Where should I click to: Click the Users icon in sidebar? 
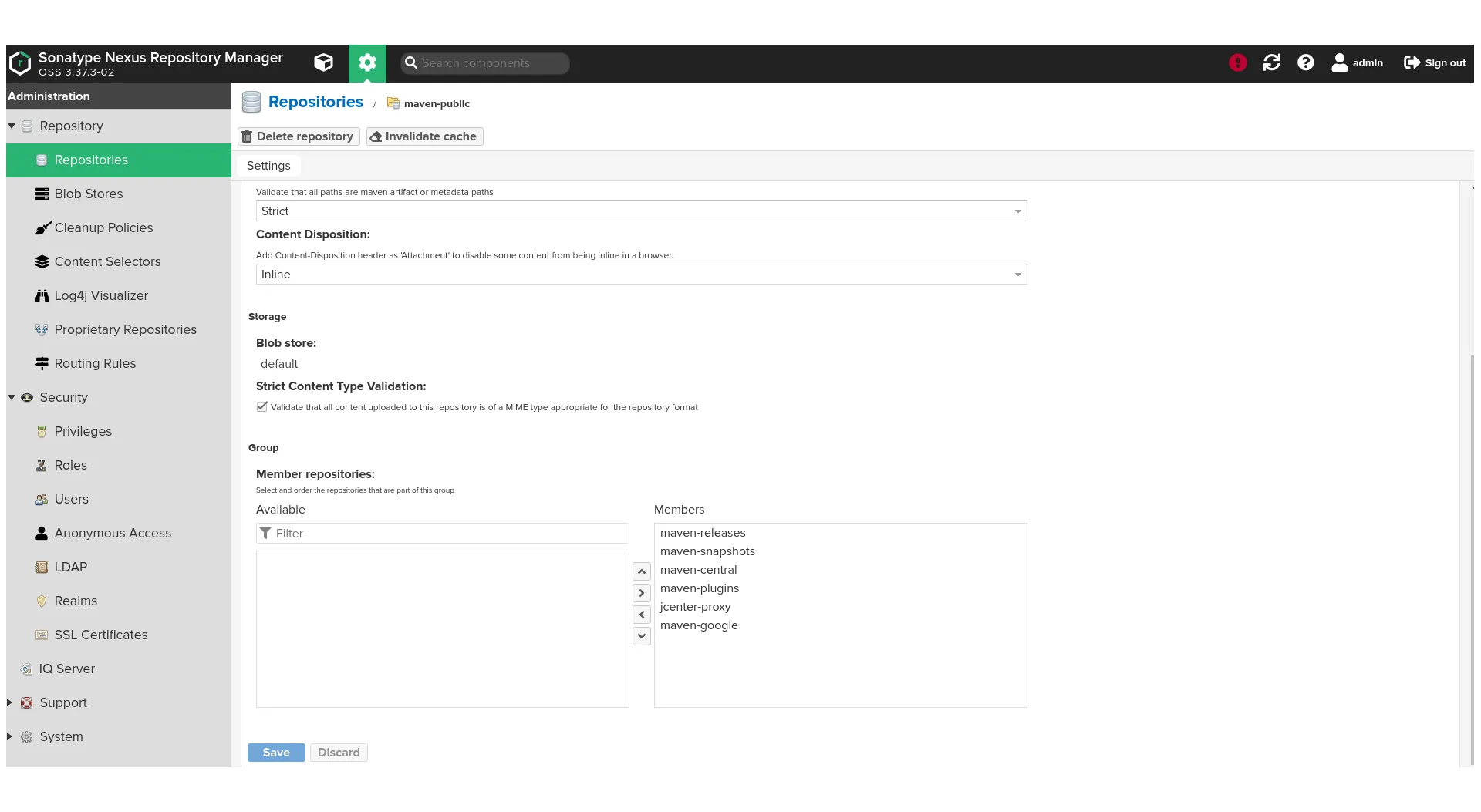pyautogui.click(x=42, y=500)
